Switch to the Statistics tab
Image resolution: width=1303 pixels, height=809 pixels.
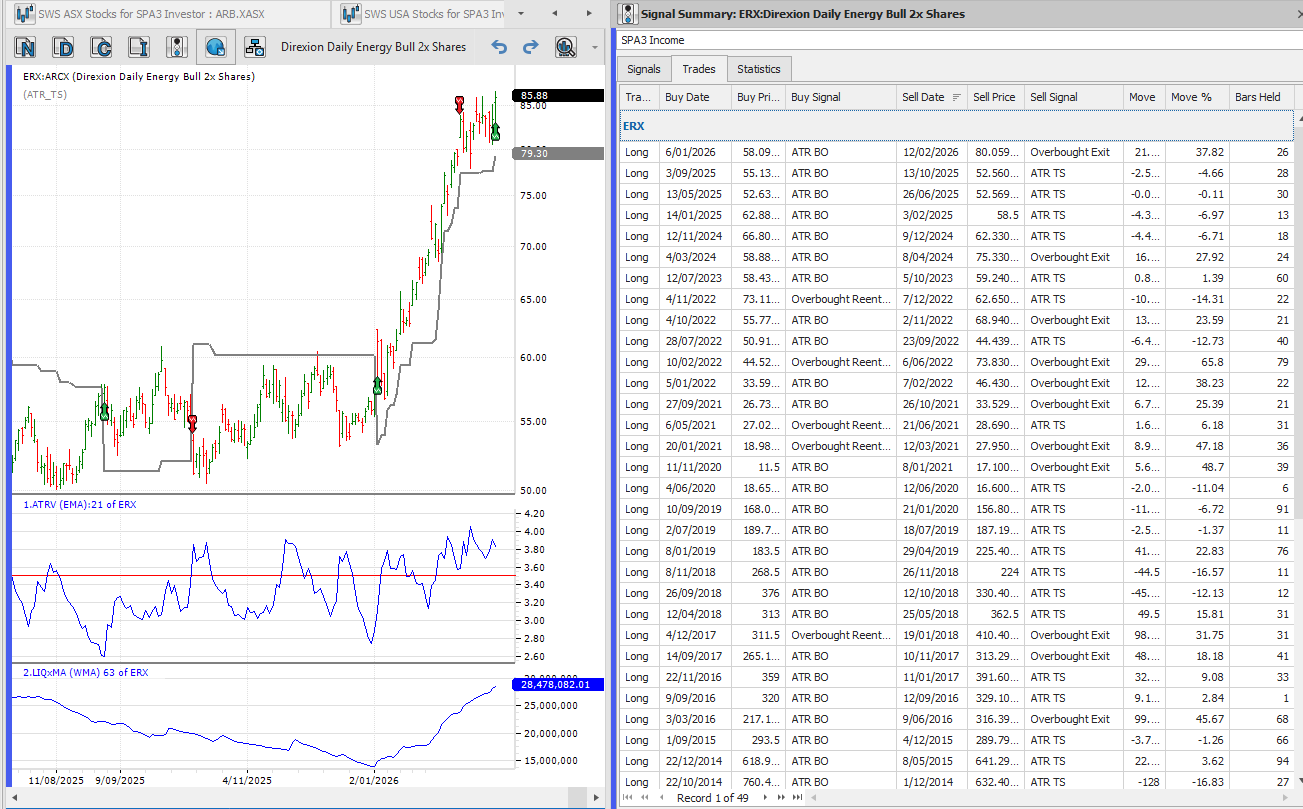[758, 69]
